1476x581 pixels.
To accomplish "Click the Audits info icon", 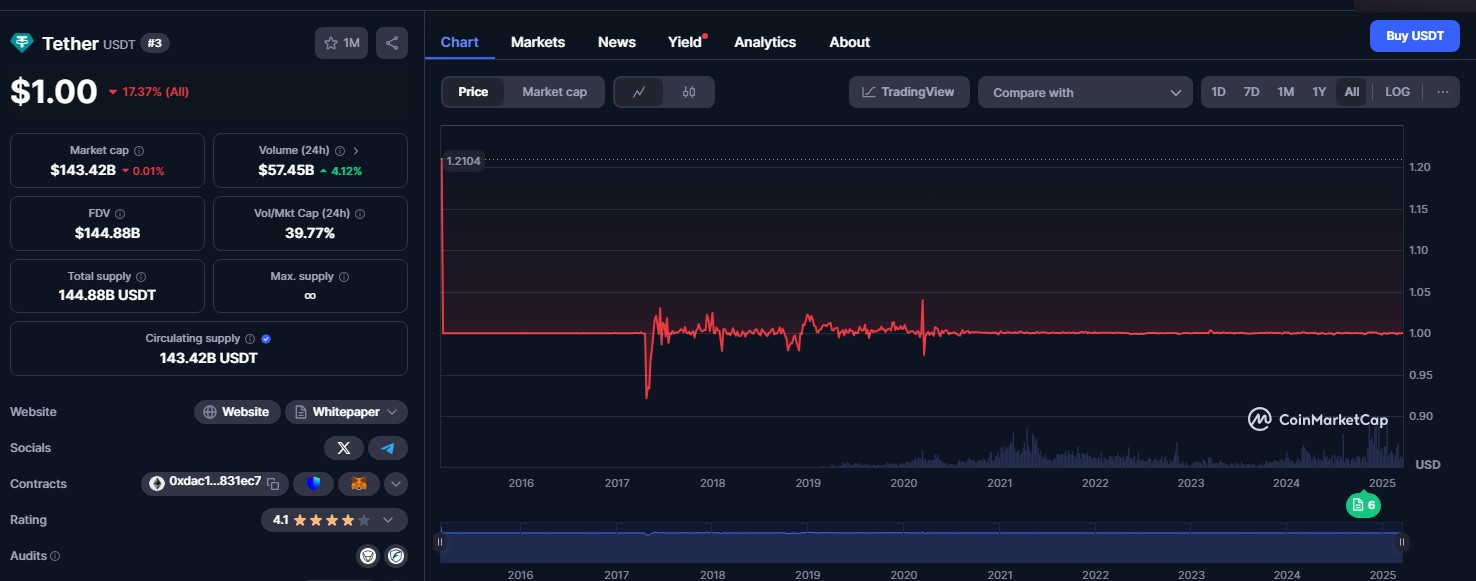I will 55,556.
